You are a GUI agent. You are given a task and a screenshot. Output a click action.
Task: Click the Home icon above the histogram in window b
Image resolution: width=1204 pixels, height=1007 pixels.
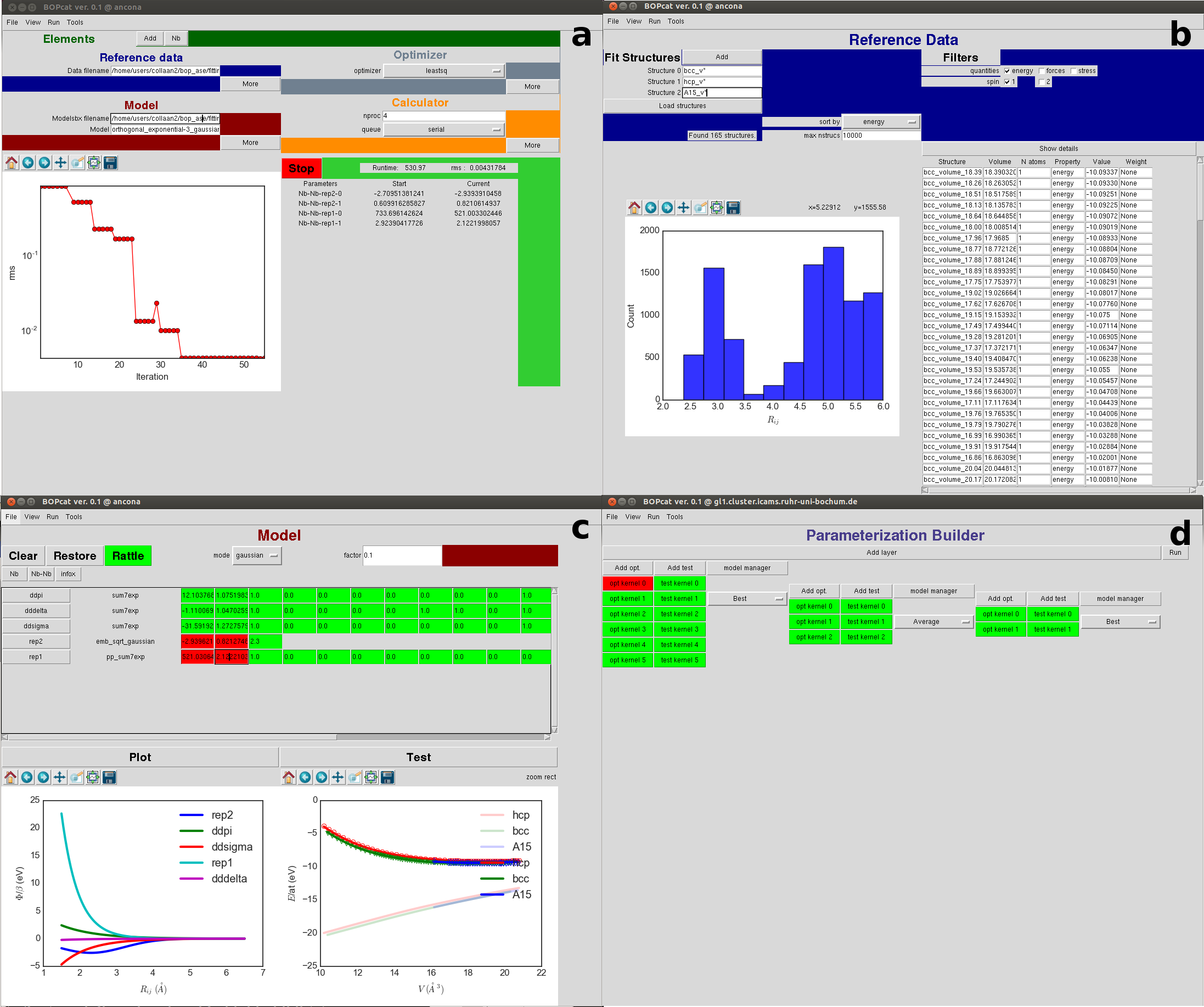coord(634,207)
